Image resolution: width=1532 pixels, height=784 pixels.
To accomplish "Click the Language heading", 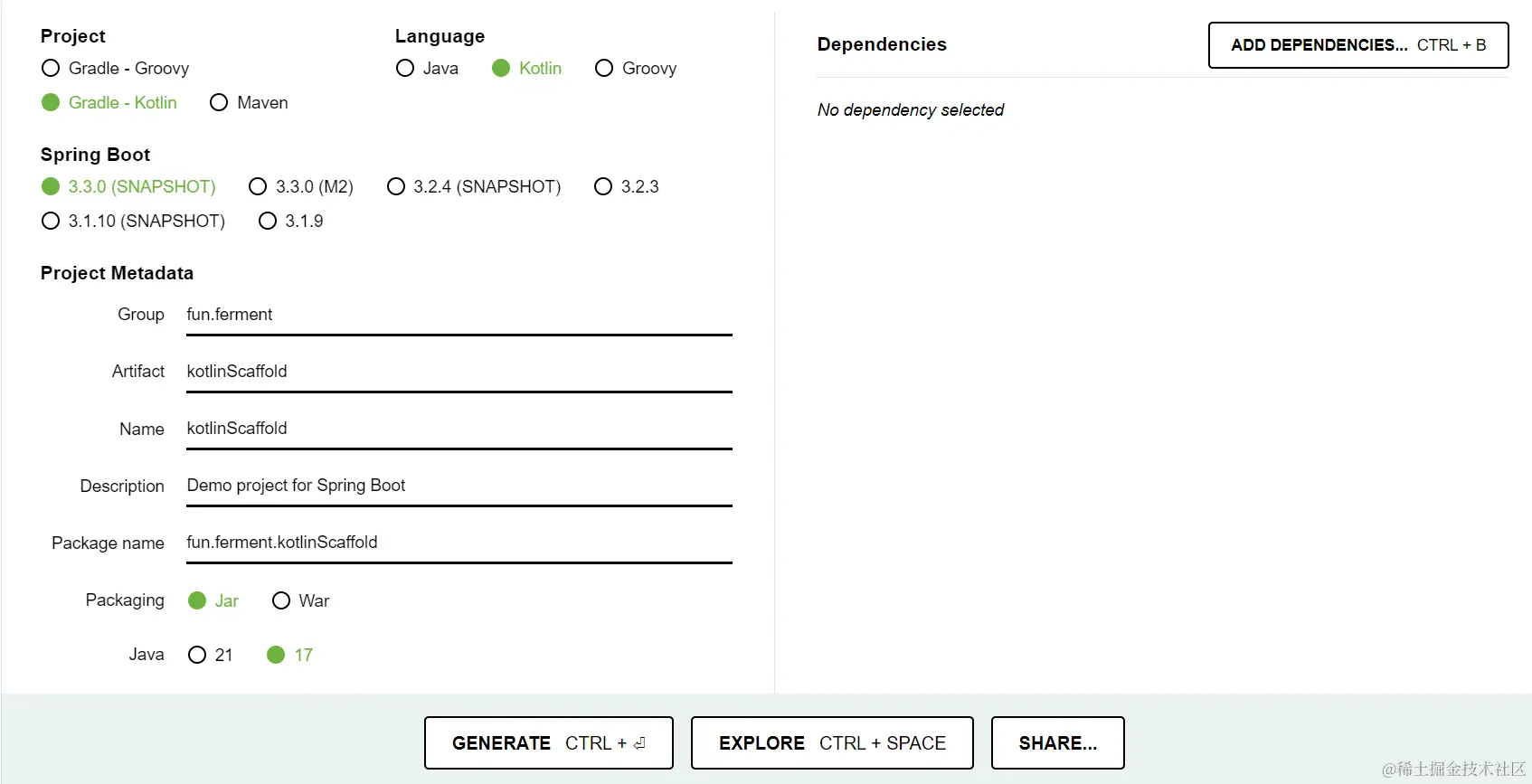I will (440, 37).
